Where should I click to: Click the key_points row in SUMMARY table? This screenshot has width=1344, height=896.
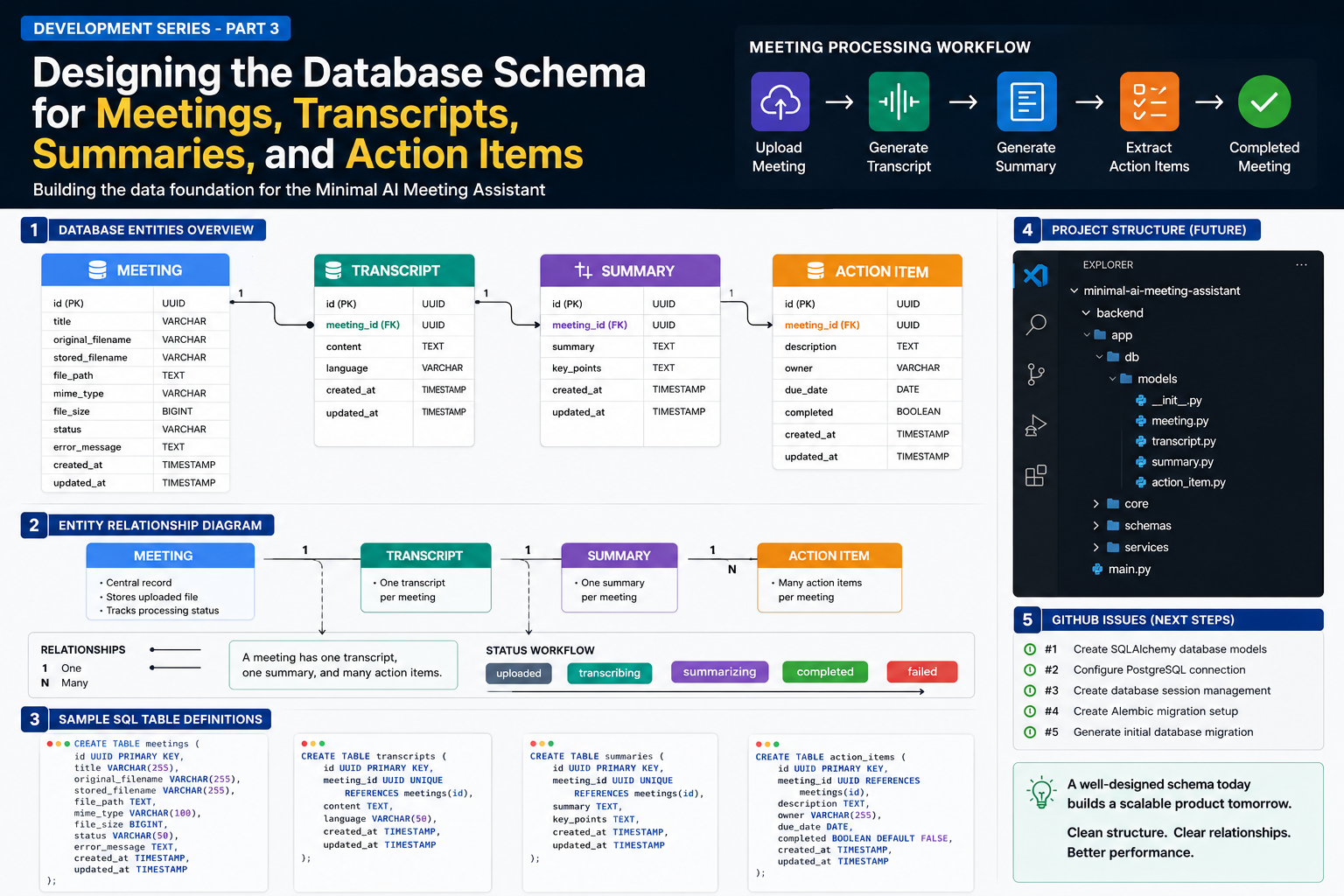(630, 368)
